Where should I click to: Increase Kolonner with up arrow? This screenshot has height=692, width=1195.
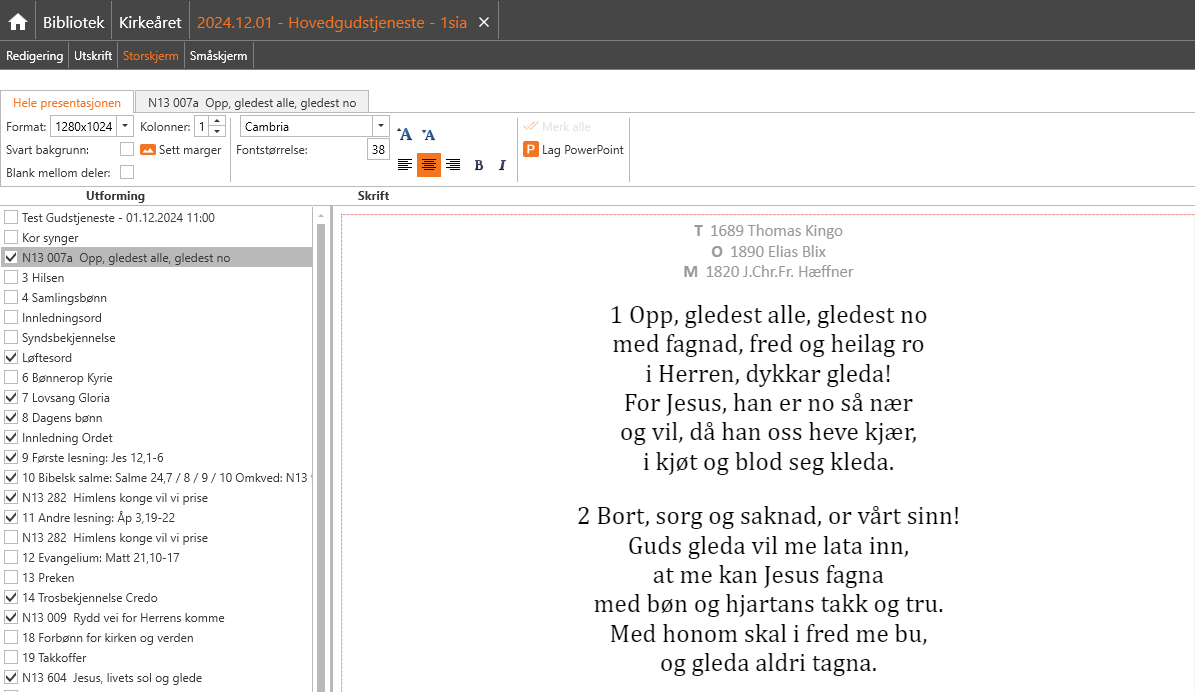tap(217, 122)
